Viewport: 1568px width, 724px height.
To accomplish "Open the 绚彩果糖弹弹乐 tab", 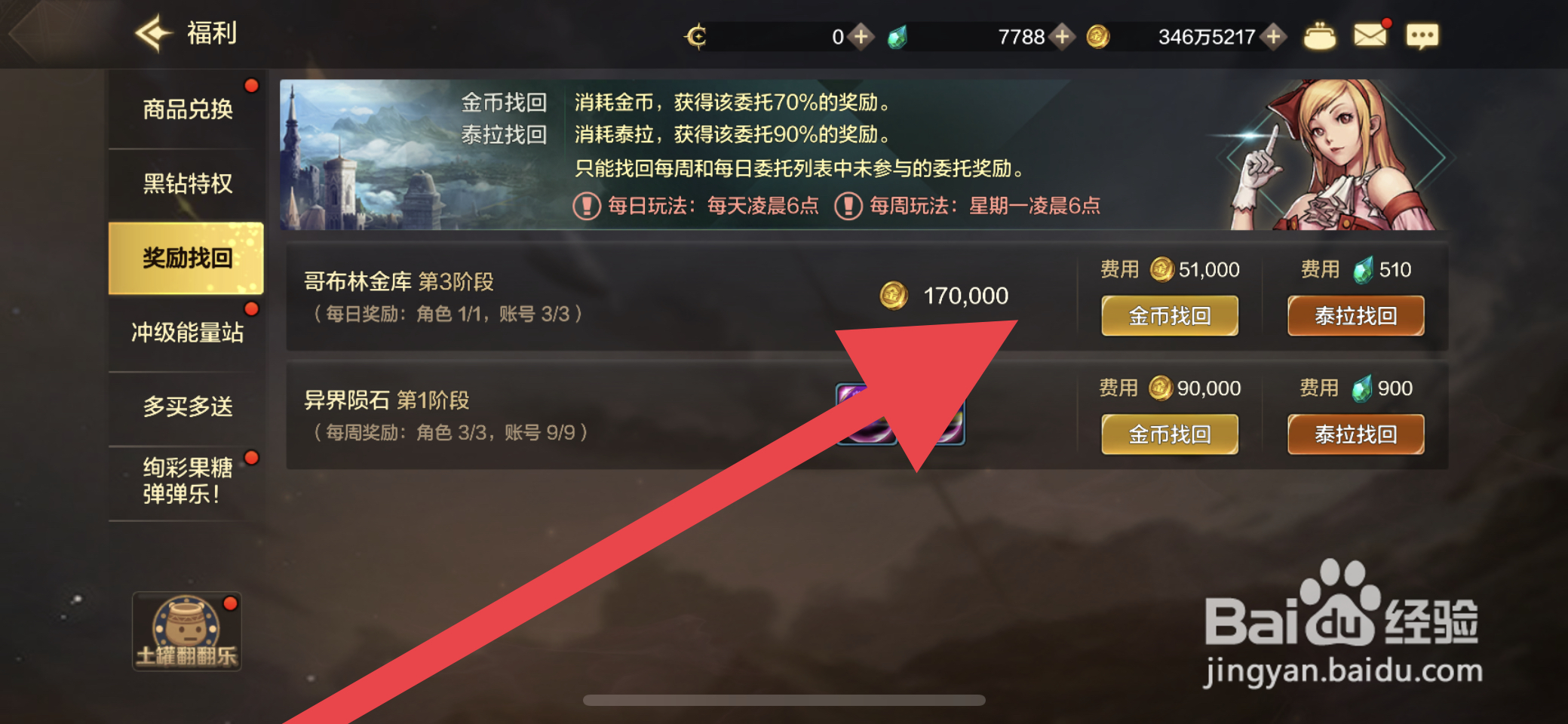I will [x=187, y=481].
